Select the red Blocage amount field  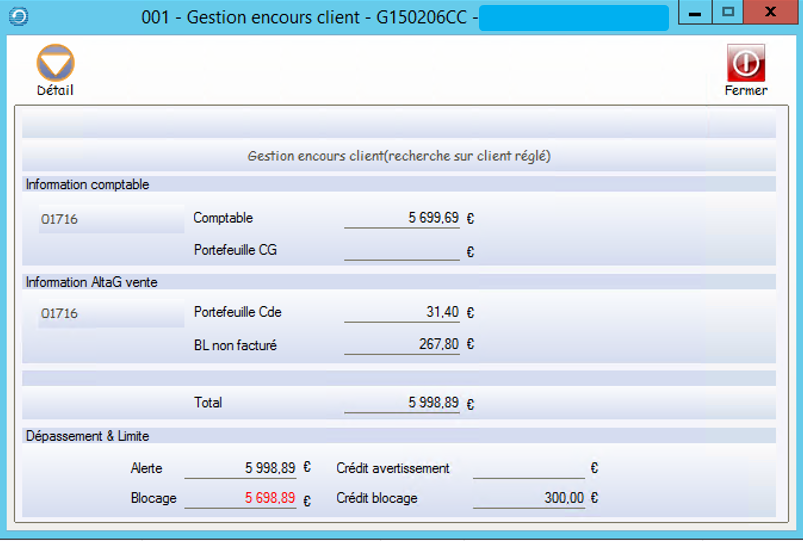(x=240, y=498)
